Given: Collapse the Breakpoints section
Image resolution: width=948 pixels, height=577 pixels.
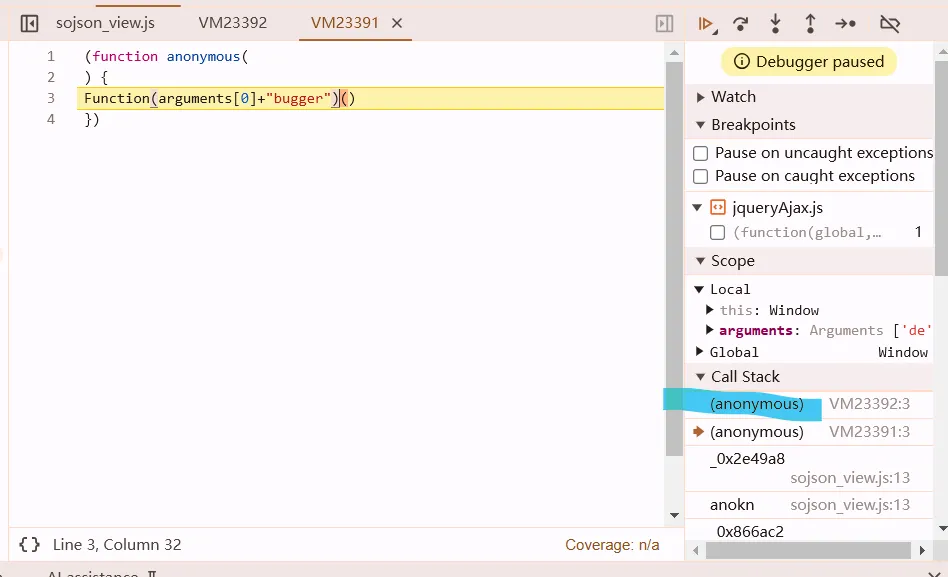Looking at the screenshot, I should click(700, 125).
